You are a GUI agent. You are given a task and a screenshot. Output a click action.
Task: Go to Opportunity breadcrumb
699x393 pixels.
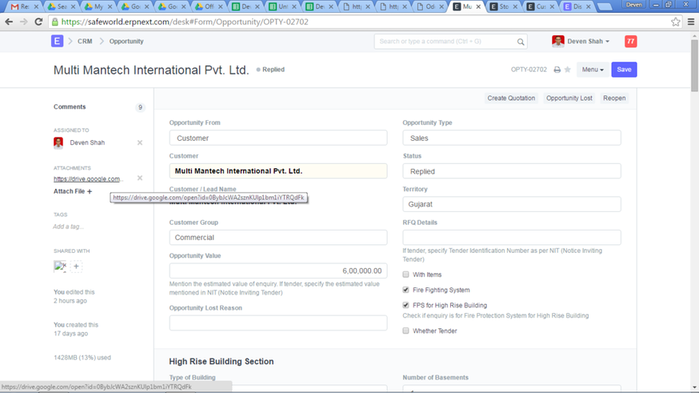[126, 41]
